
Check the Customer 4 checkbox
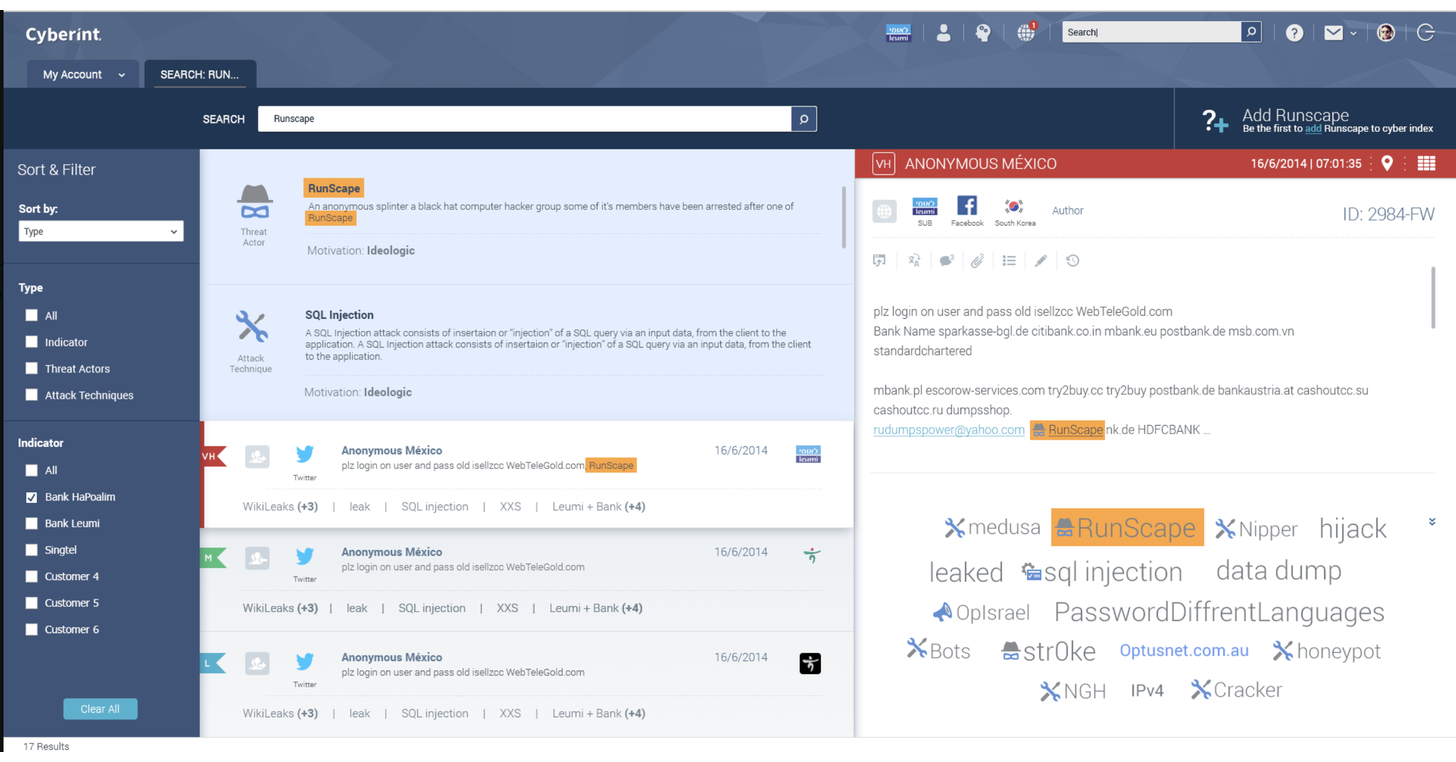point(32,576)
